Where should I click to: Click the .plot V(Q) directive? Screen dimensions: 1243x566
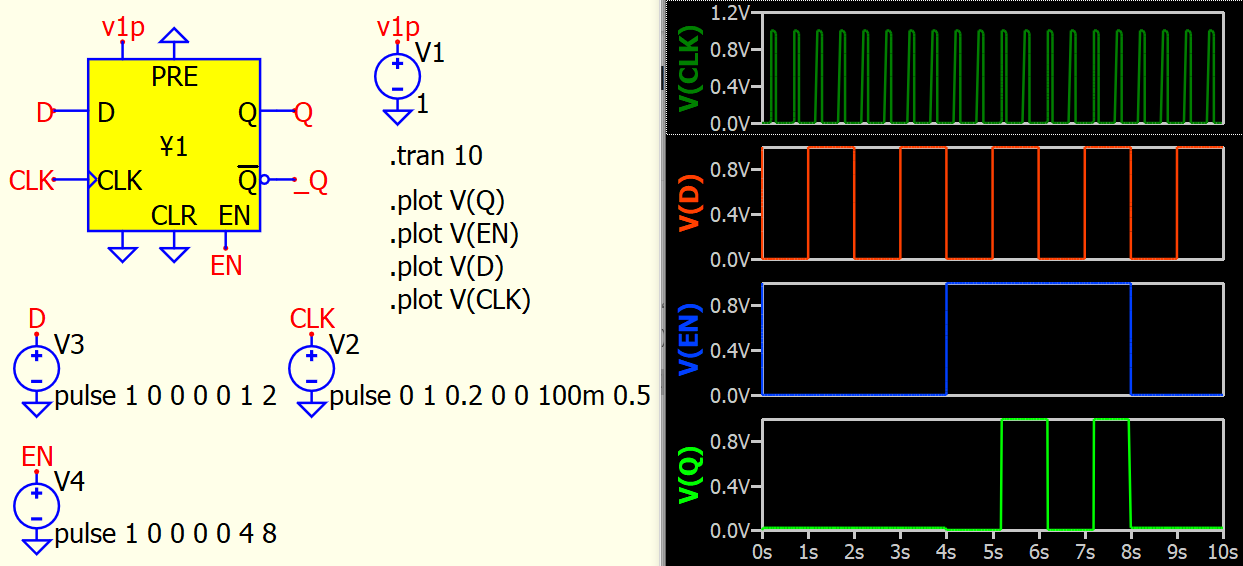click(447, 202)
